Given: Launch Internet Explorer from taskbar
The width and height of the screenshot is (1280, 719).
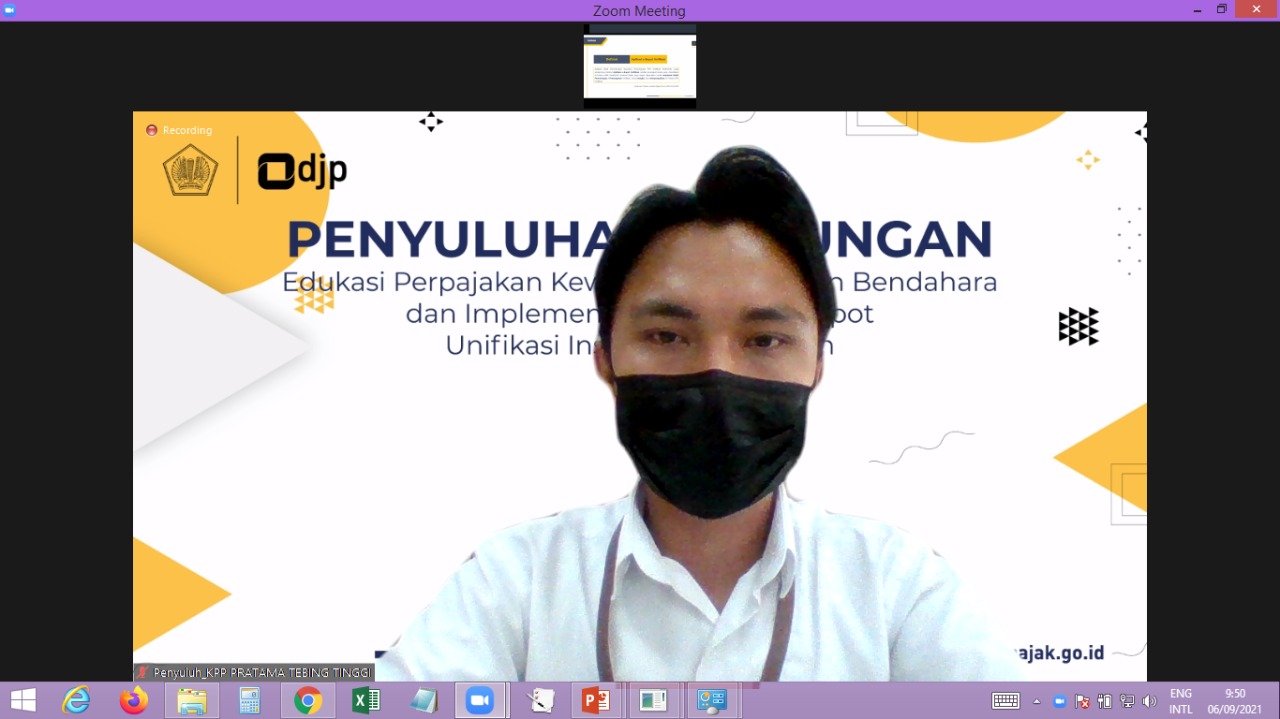Looking at the screenshot, I should tap(76, 700).
